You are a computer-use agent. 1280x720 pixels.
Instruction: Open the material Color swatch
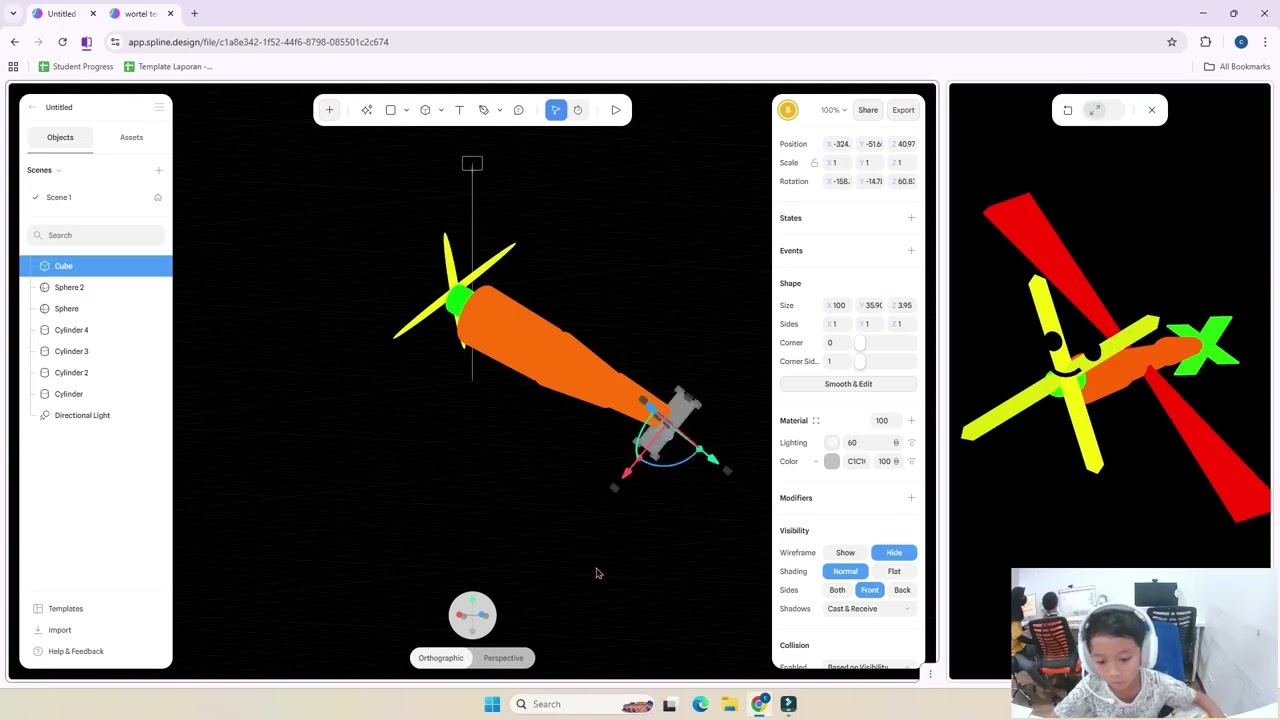pos(832,461)
